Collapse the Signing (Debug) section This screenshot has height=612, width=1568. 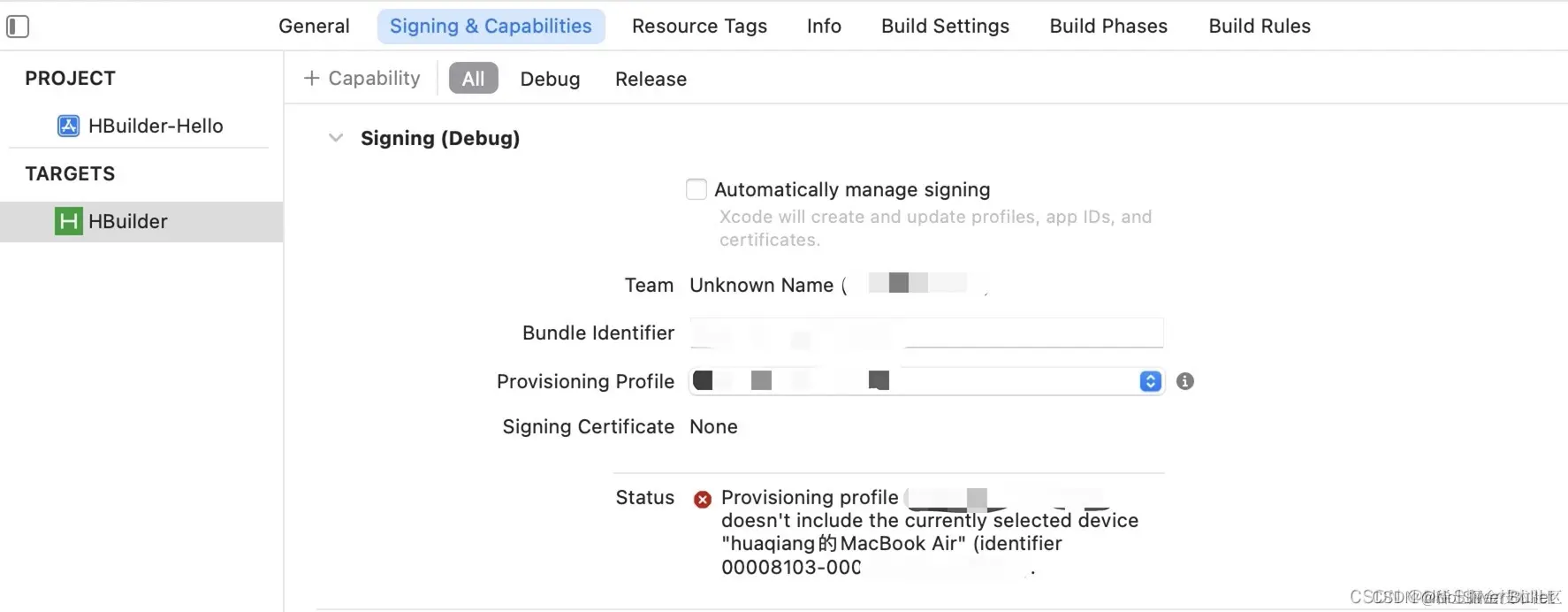pyautogui.click(x=336, y=138)
